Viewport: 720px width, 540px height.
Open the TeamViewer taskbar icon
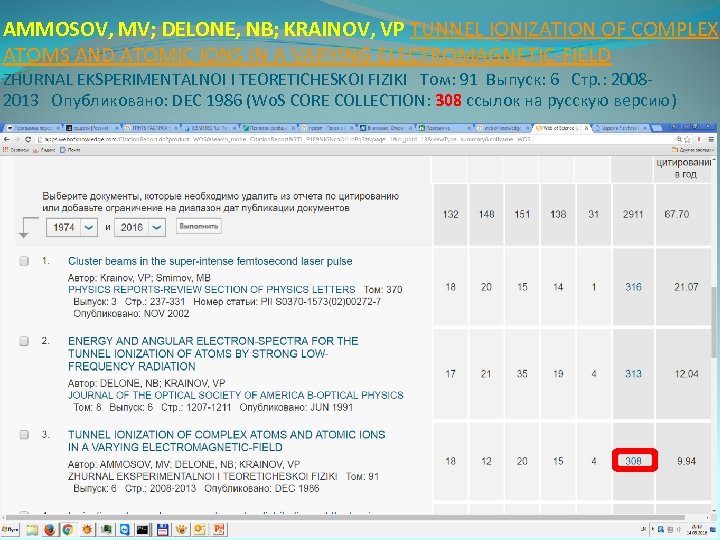pyautogui.click(x=124, y=530)
